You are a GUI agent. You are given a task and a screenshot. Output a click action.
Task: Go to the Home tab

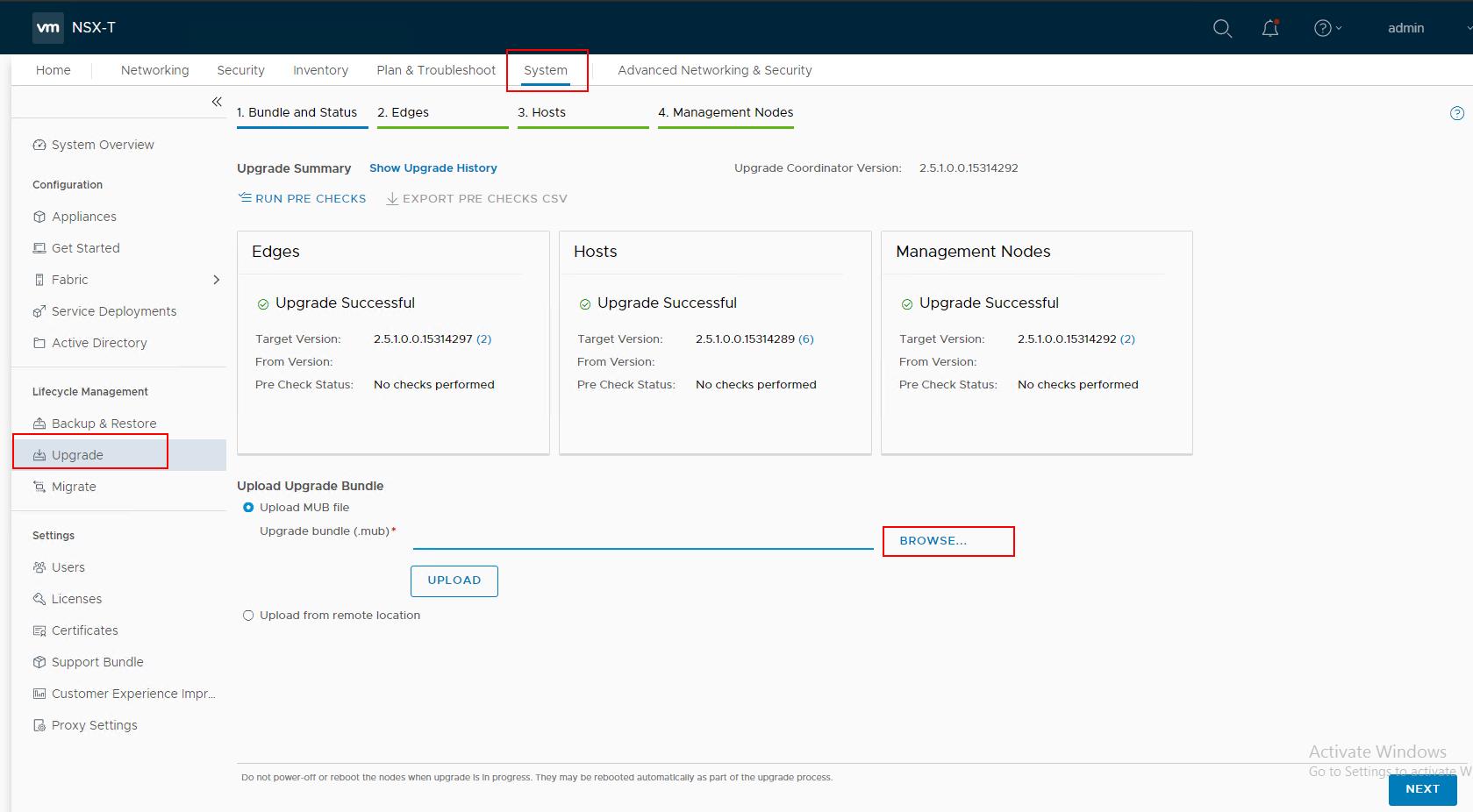coord(54,70)
